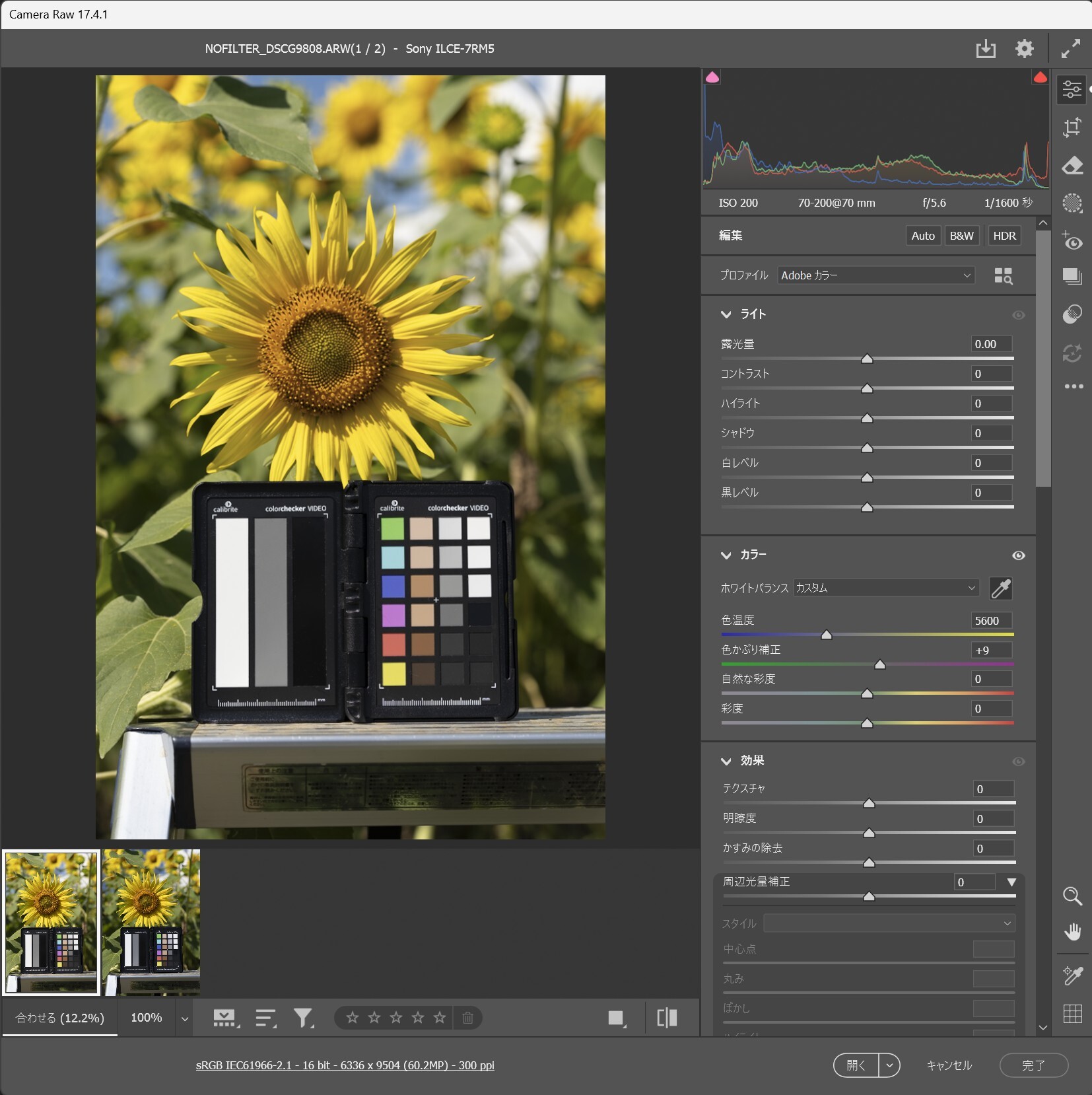
Task: Pick the white balance eyedropper
Action: point(1001,588)
